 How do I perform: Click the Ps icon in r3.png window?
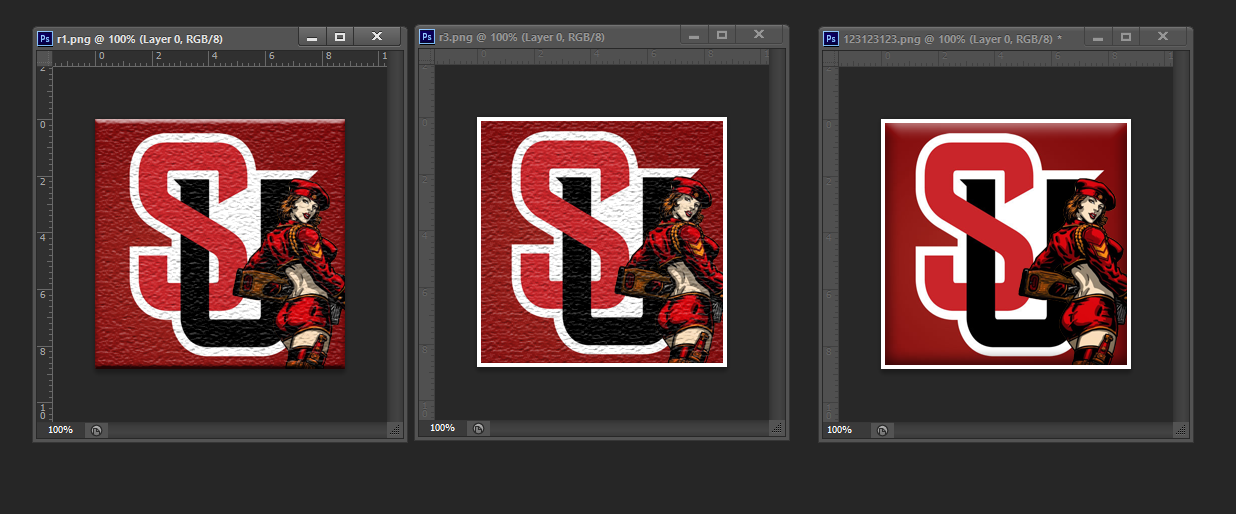pos(427,36)
